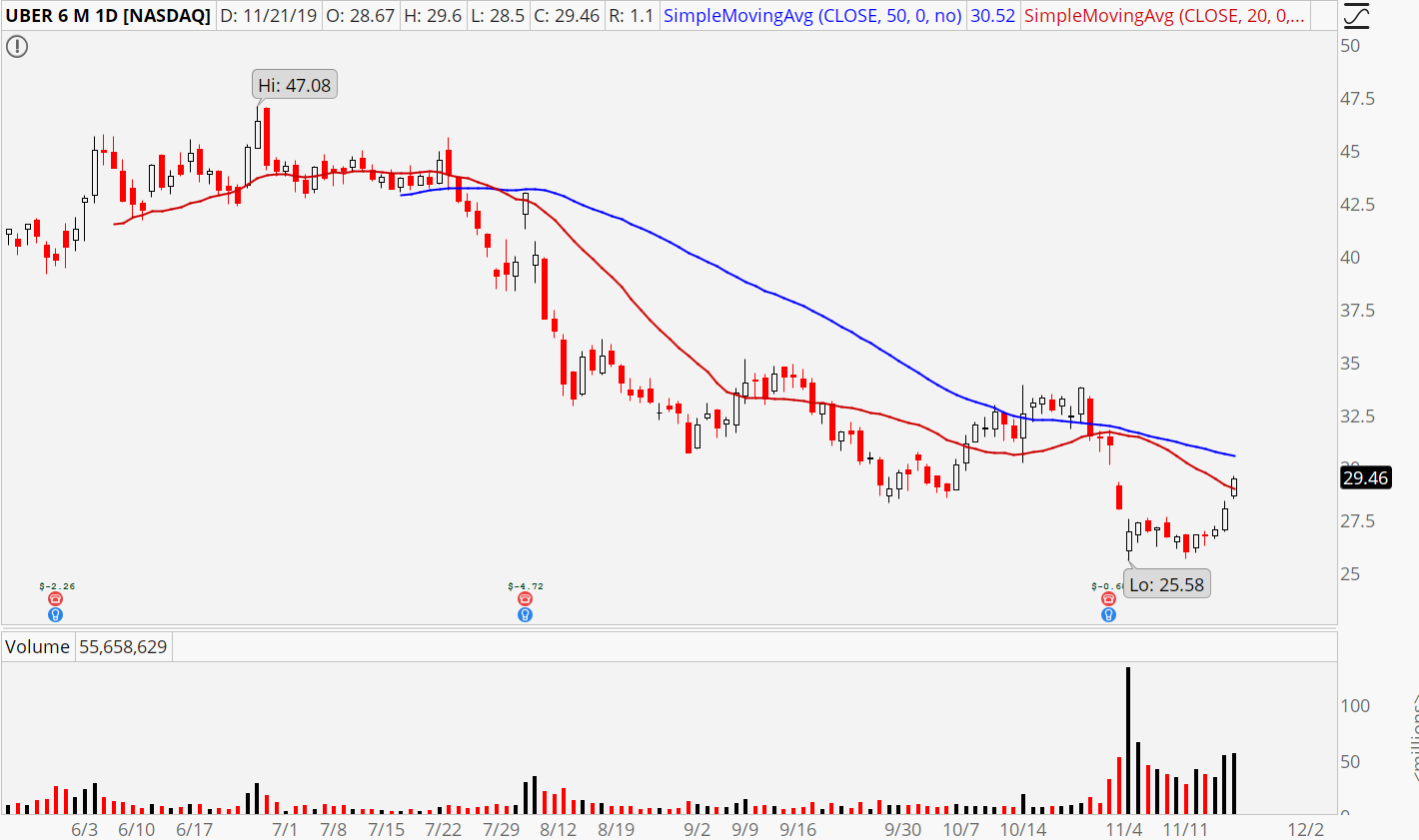
Task: Click the 11/4 date on the time axis
Action: [x=1124, y=830]
